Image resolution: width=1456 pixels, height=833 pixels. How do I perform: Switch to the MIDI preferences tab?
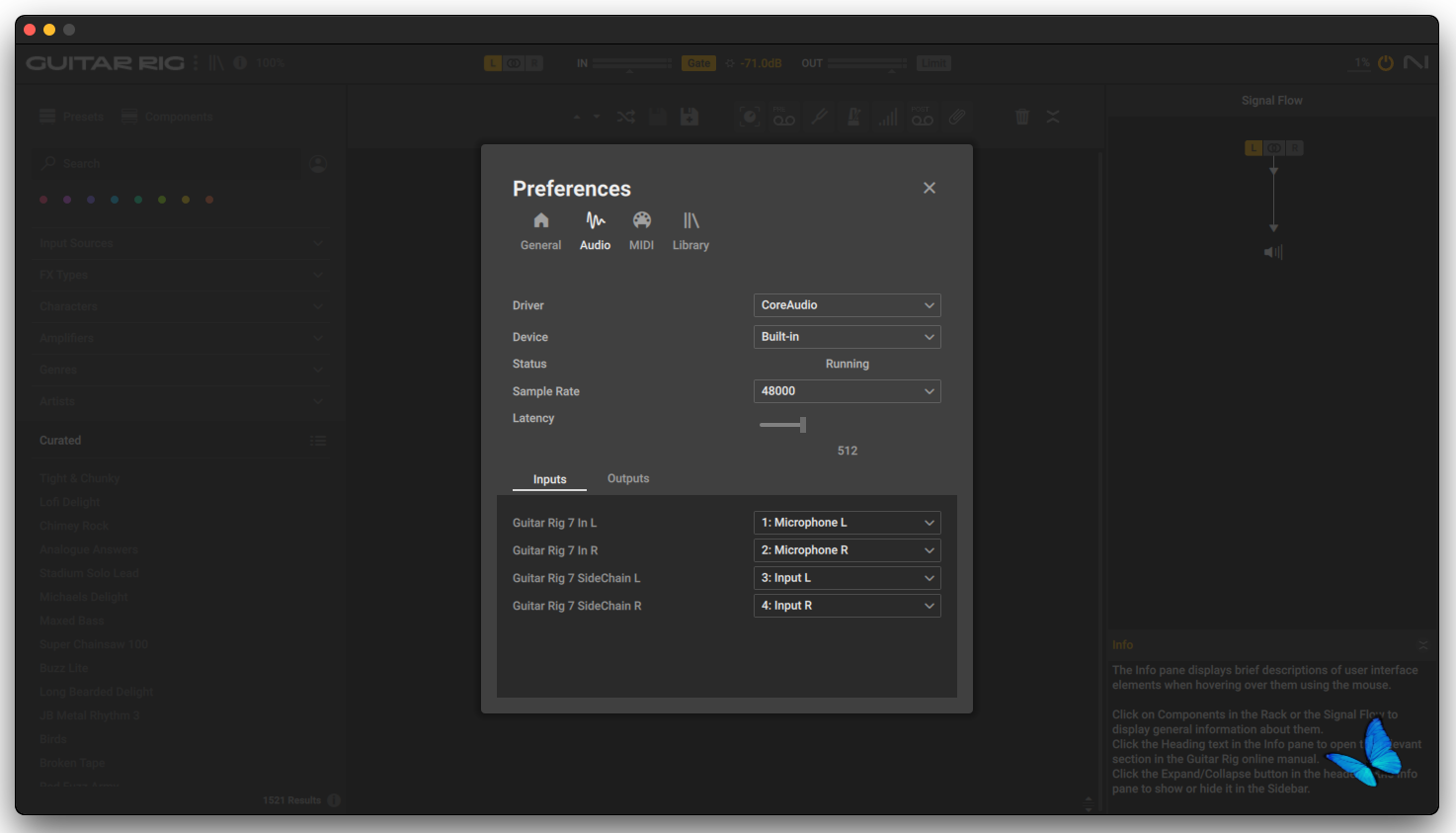click(x=641, y=231)
